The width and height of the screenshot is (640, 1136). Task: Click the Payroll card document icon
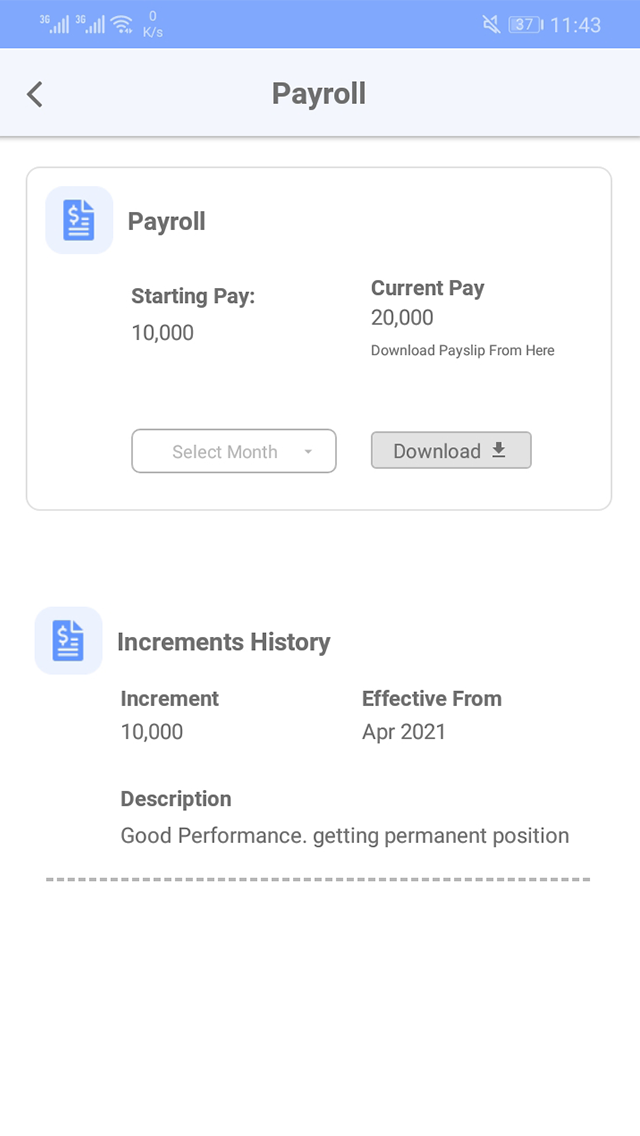79,220
